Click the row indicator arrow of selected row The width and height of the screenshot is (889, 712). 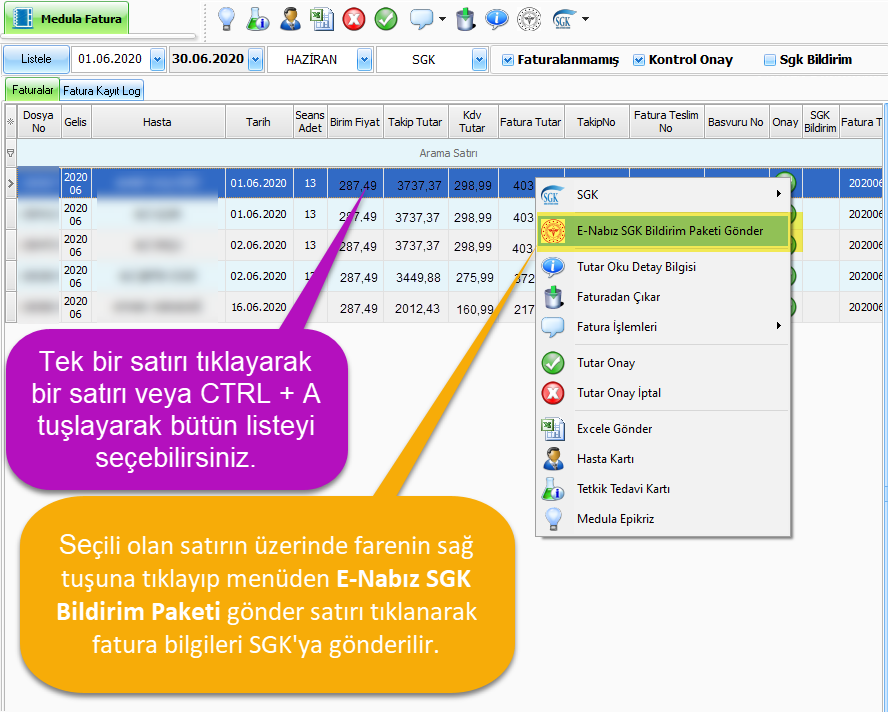point(11,183)
